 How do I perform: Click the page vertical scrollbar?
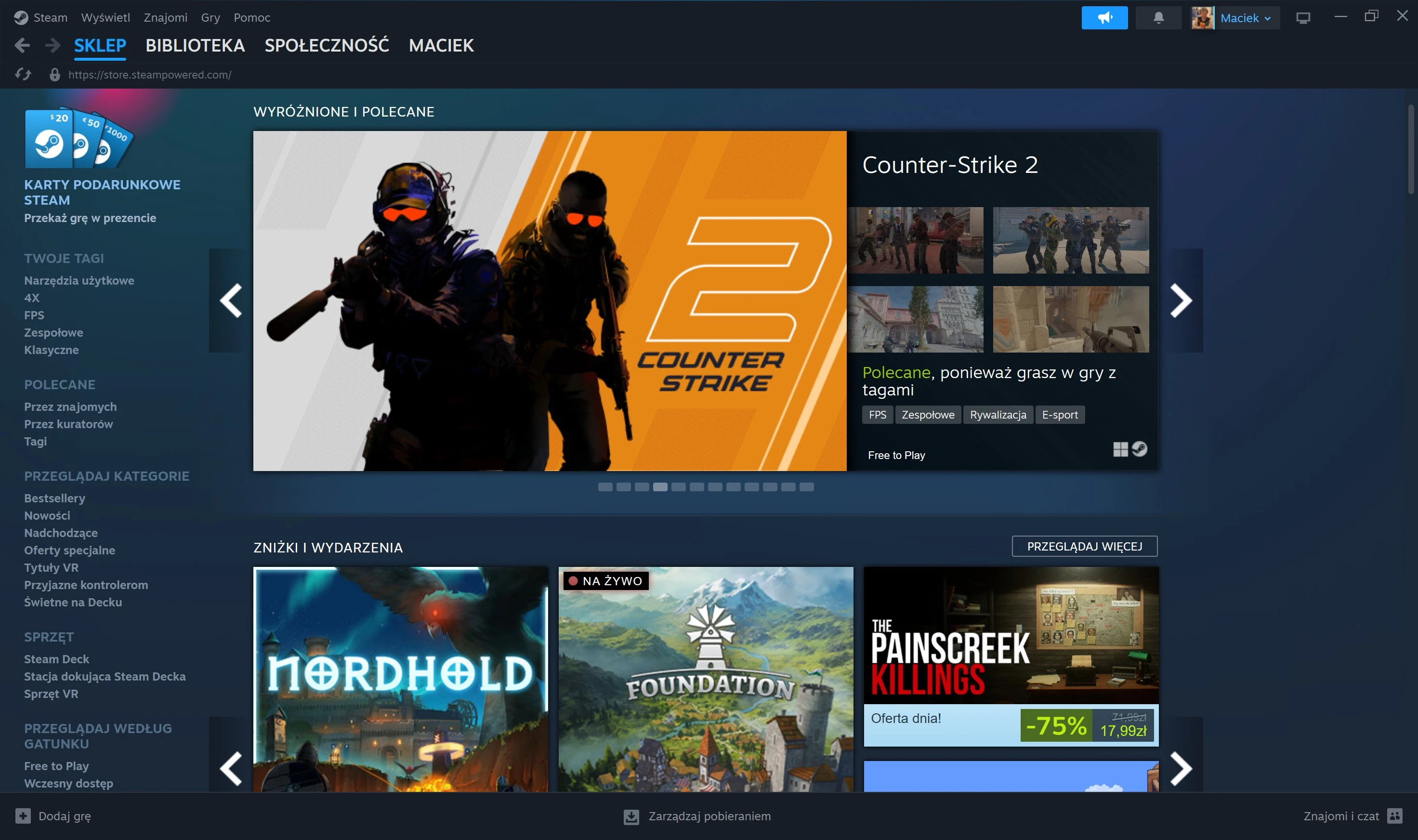1412,149
